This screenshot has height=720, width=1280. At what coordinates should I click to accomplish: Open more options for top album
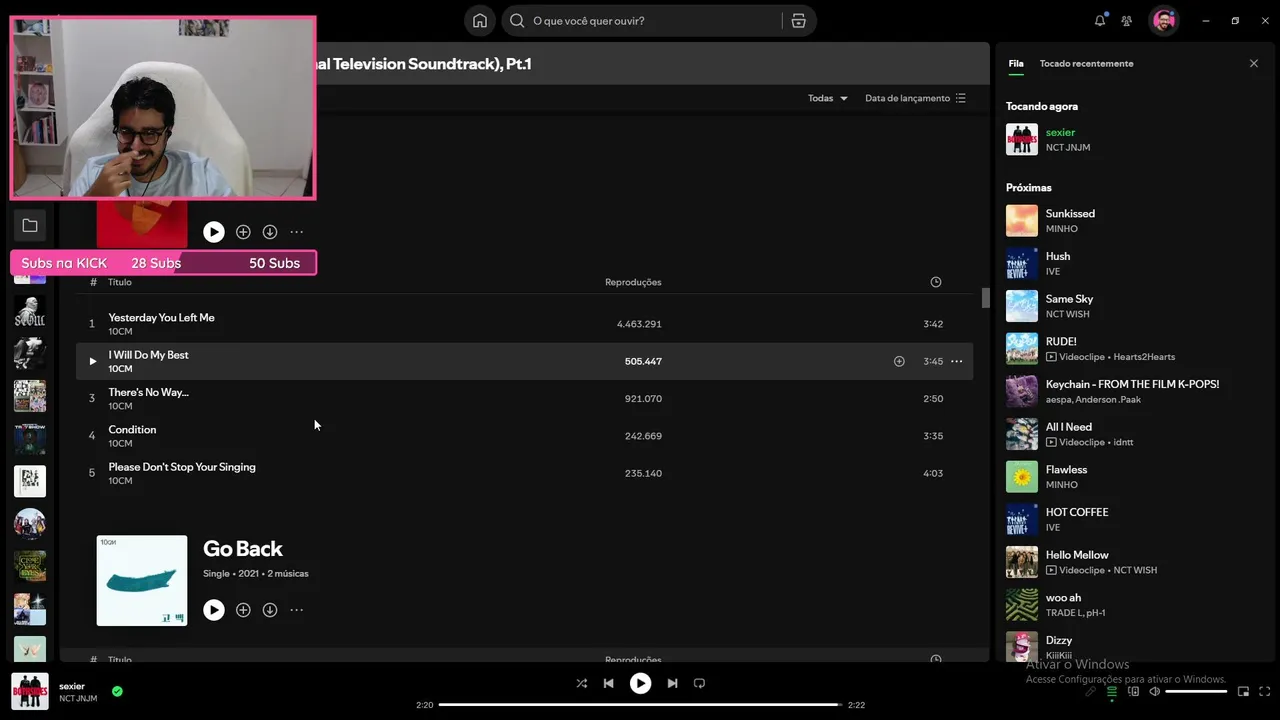(x=297, y=232)
